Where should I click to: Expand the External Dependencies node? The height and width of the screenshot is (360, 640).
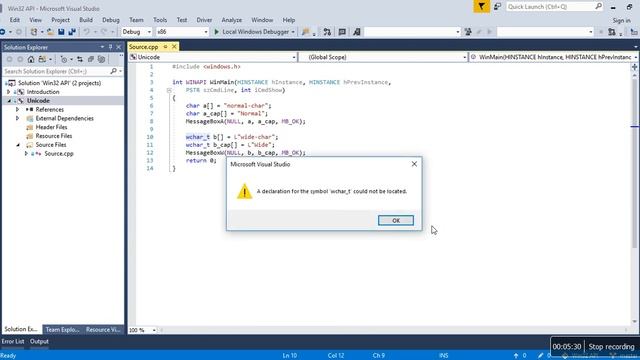(18, 118)
